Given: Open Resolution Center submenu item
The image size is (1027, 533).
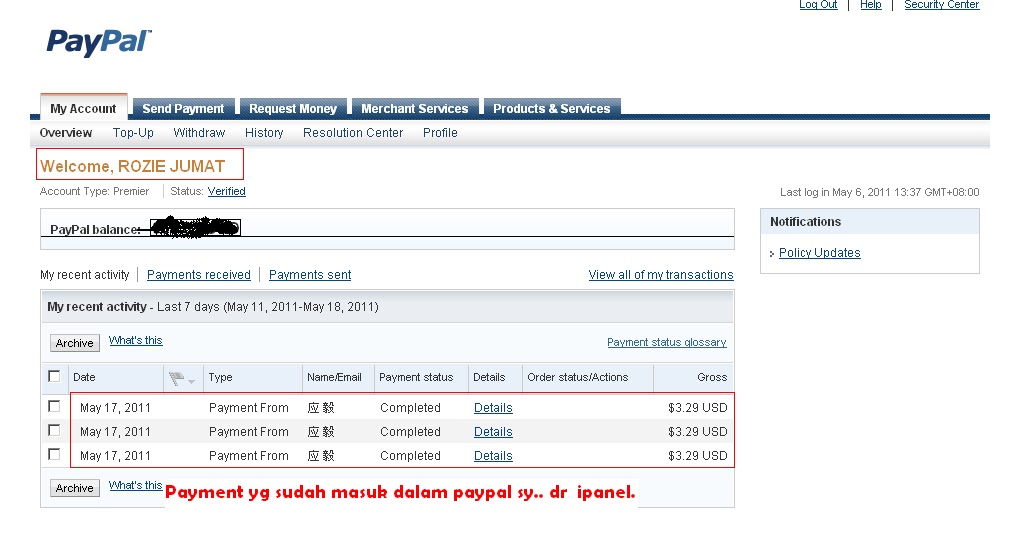Looking at the screenshot, I should [353, 133].
